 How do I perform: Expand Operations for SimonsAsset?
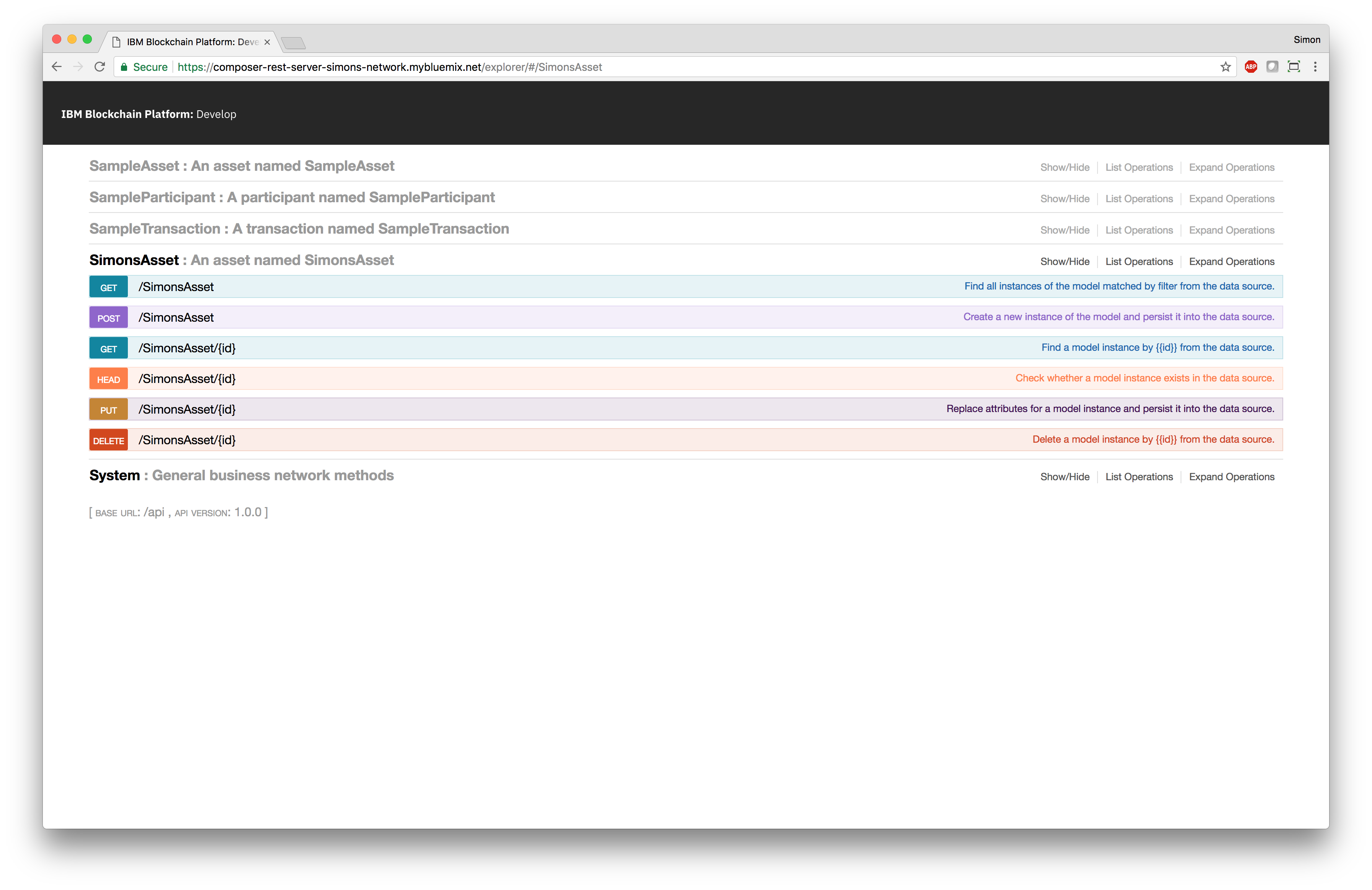click(x=1231, y=262)
